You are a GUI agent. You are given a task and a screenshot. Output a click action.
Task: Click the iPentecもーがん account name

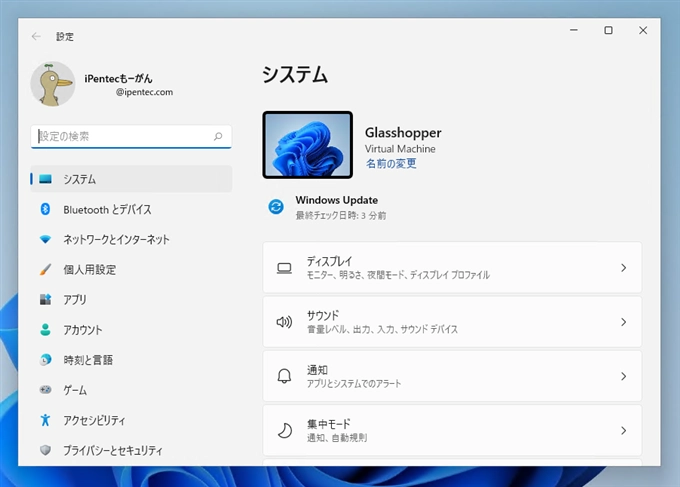[118, 78]
